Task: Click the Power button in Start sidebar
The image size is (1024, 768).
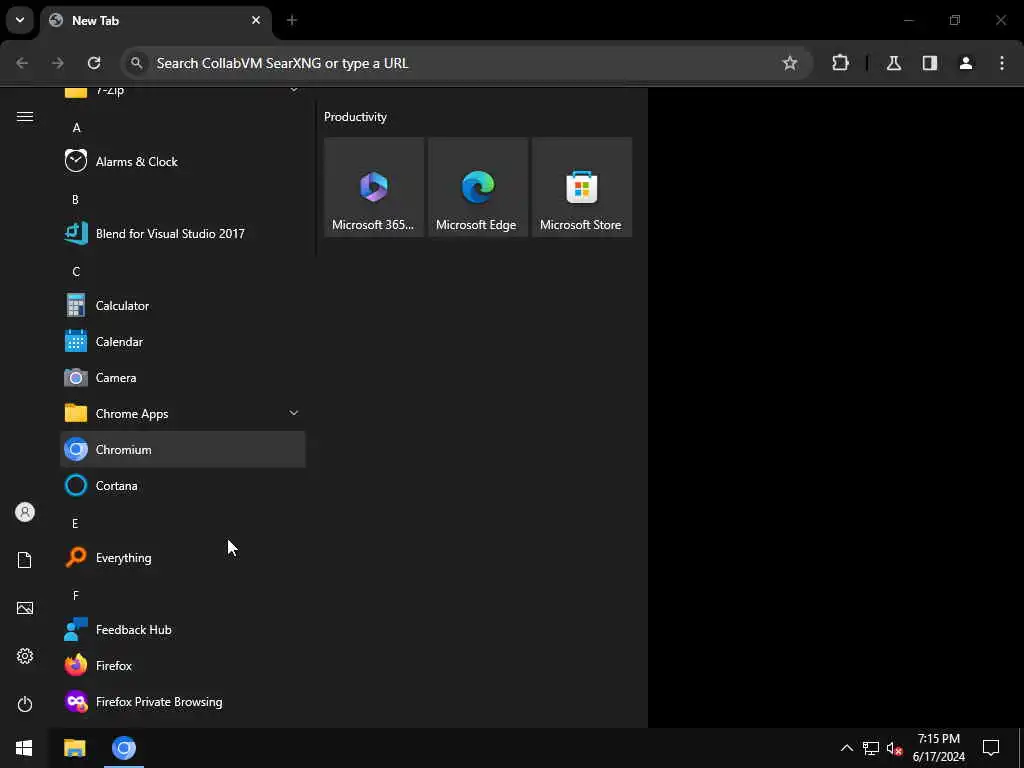Action: pyautogui.click(x=25, y=704)
